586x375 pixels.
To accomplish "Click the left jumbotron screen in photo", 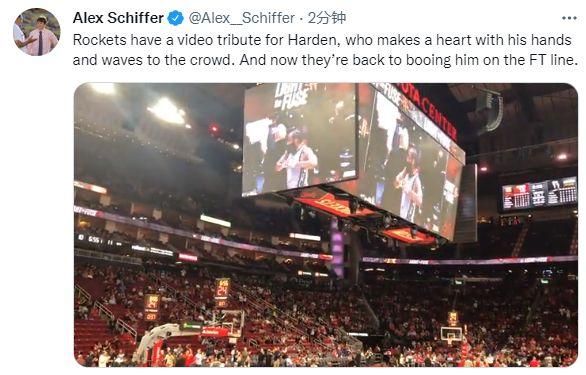I will [300, 138].
